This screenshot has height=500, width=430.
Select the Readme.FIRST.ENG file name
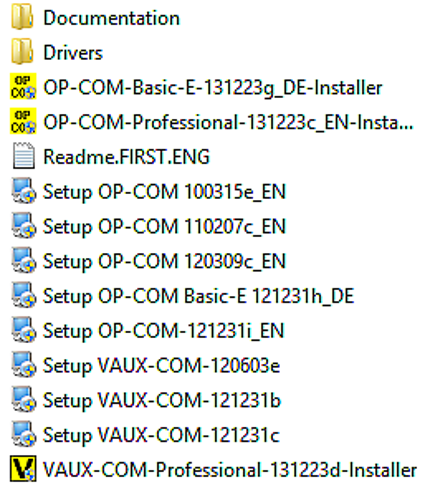[x=127, y=157]
